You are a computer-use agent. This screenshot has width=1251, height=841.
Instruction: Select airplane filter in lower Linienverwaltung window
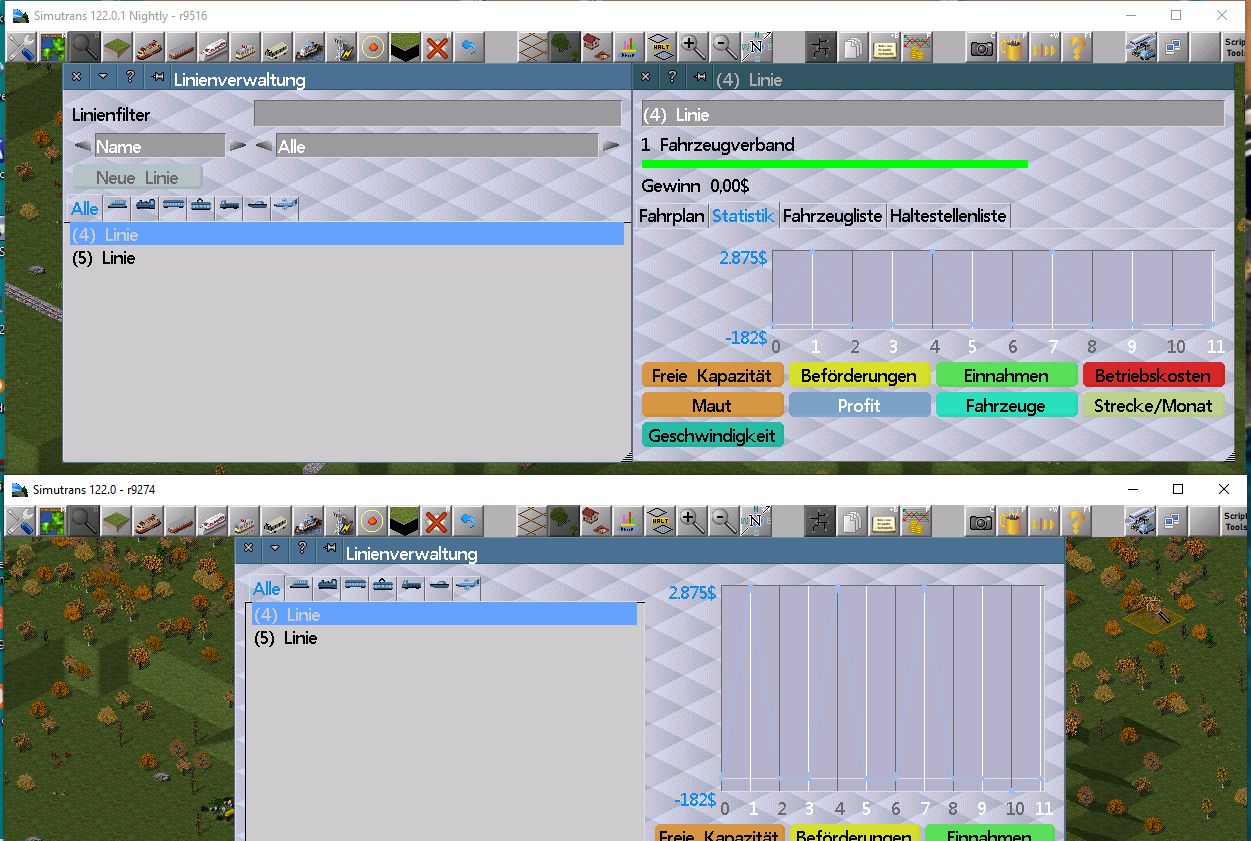(467, 587)
